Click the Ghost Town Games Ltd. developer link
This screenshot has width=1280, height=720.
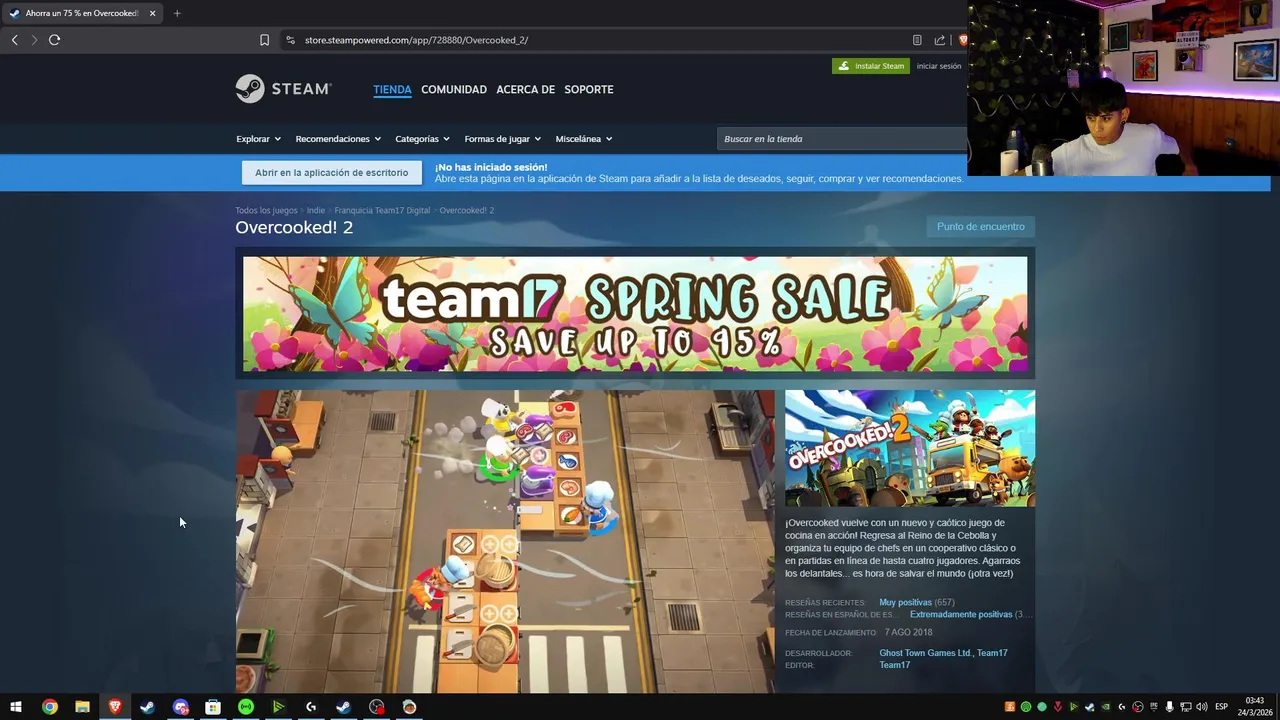(925, 653)
